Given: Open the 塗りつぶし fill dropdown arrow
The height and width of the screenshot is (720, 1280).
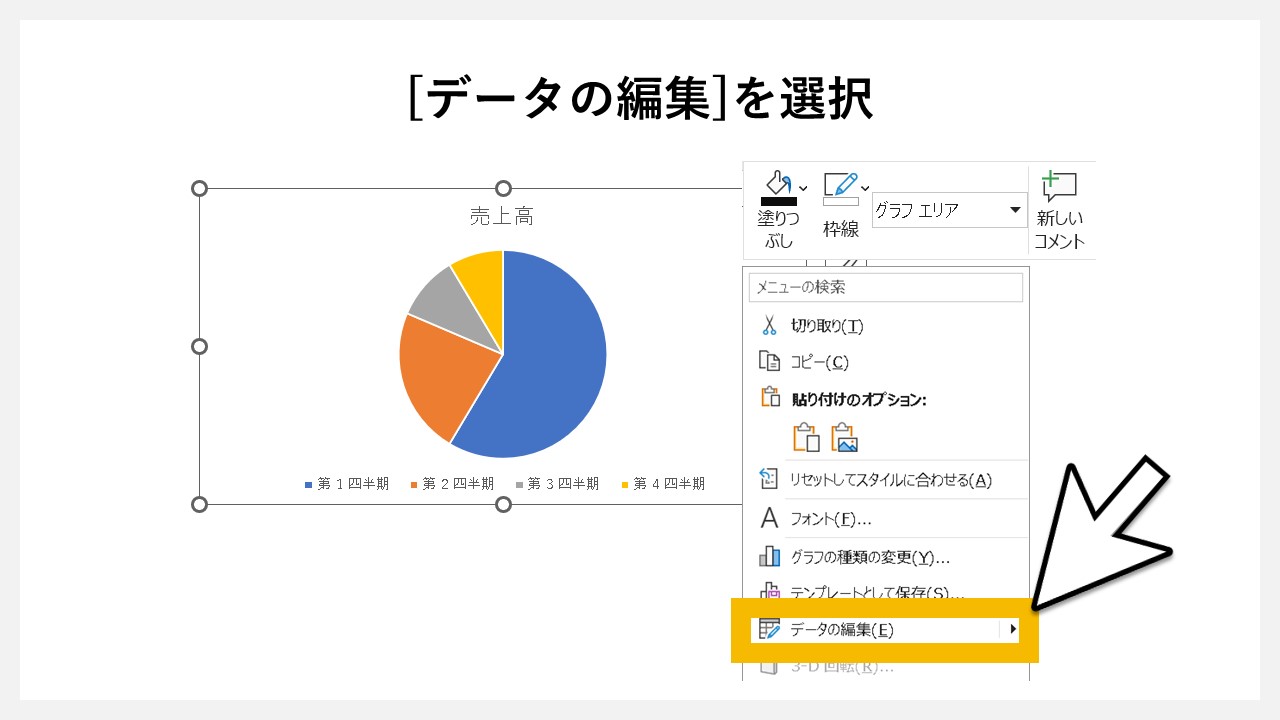Looking at the screenshot, I should (x=802, y=187).
